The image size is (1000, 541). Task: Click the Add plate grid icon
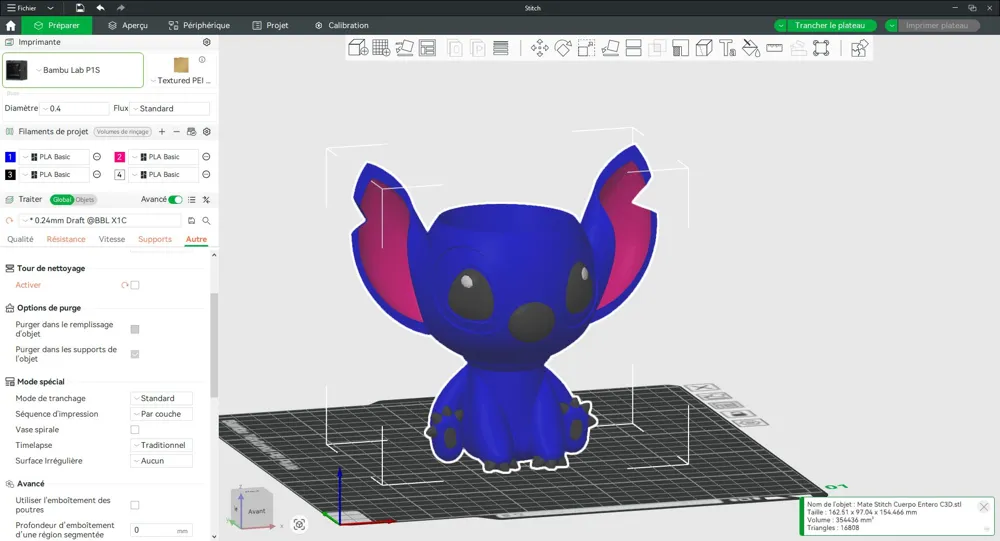381,48
